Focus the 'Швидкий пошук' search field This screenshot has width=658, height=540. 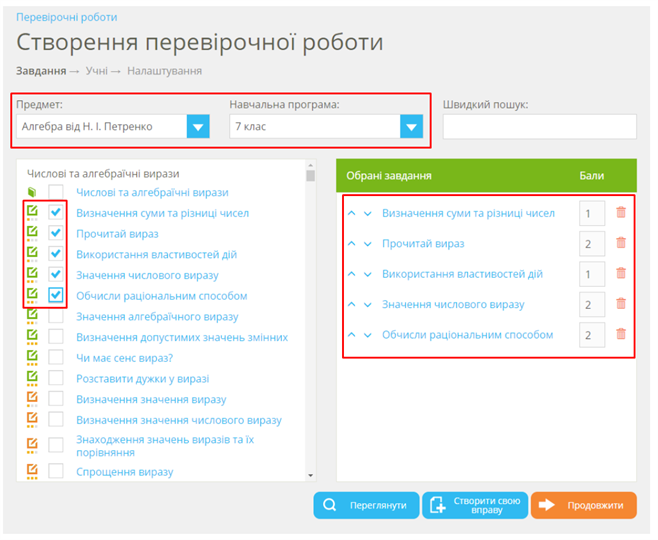point(539,126)
